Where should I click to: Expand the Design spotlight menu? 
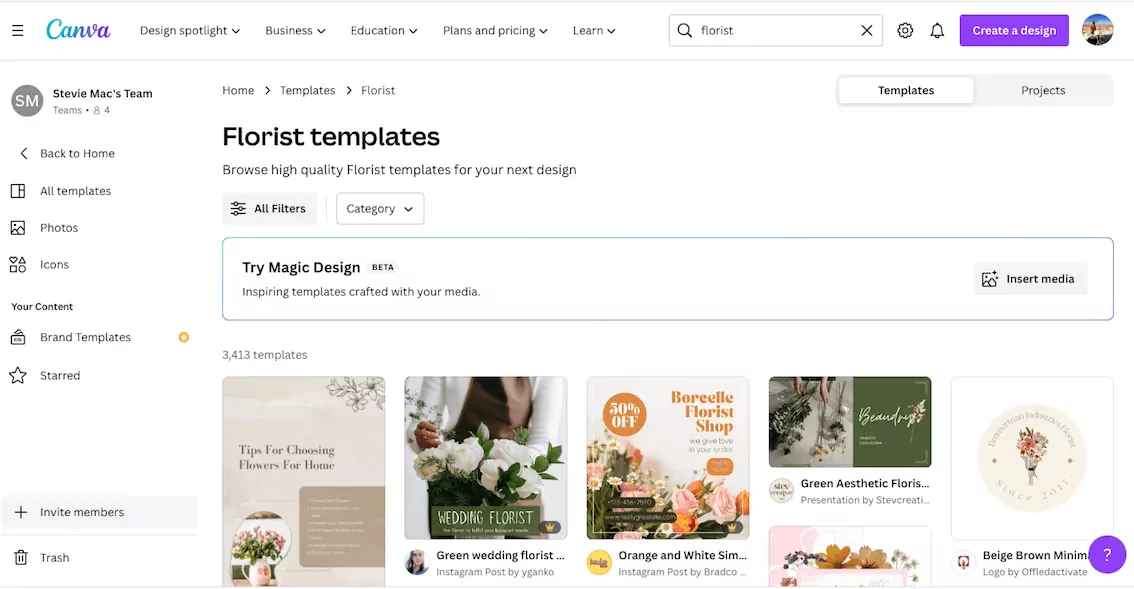tap(190, 31)
